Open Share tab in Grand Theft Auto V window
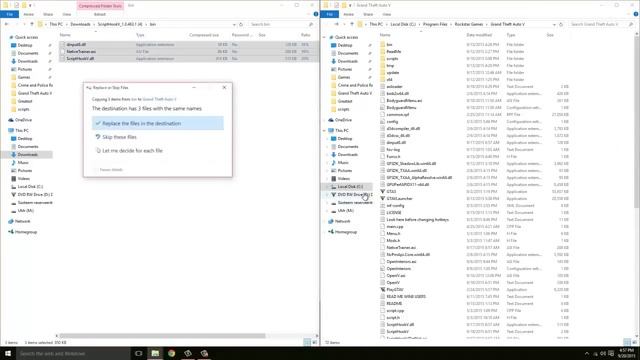 pyautogui.click(x=368, y=14)
